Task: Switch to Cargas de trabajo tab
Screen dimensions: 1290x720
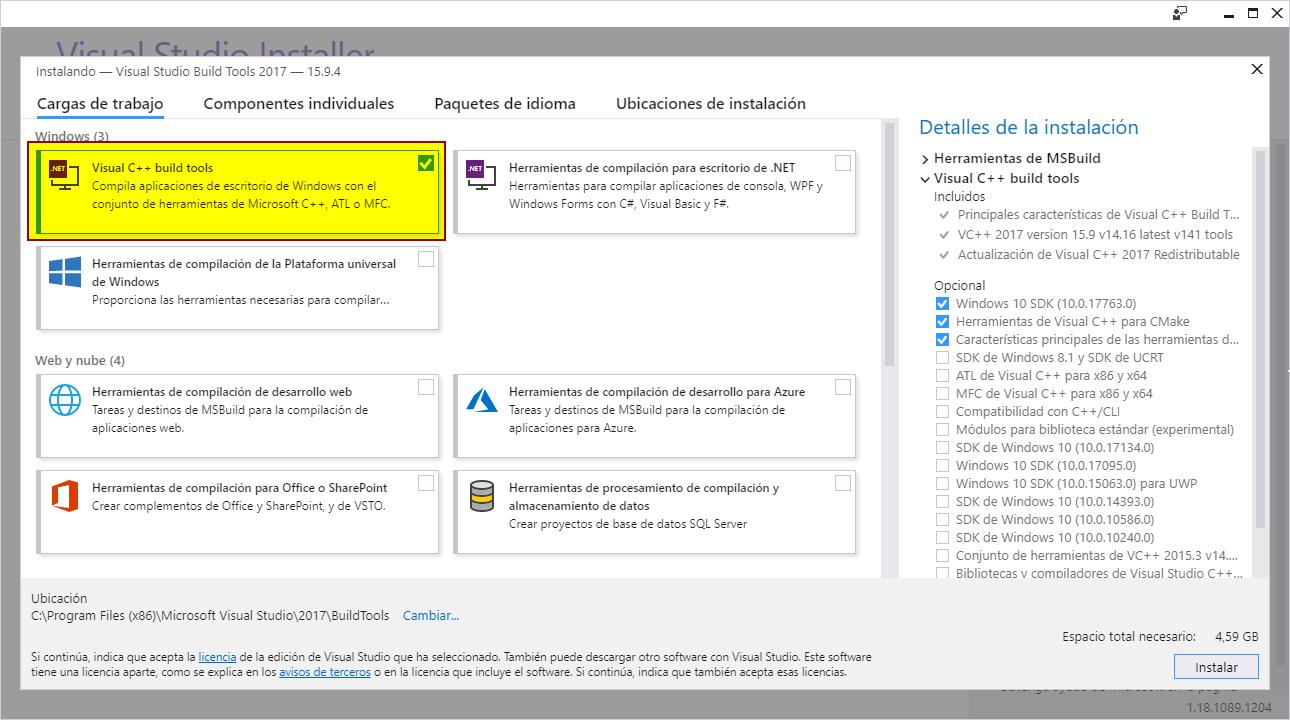Action: pos(100,104)
